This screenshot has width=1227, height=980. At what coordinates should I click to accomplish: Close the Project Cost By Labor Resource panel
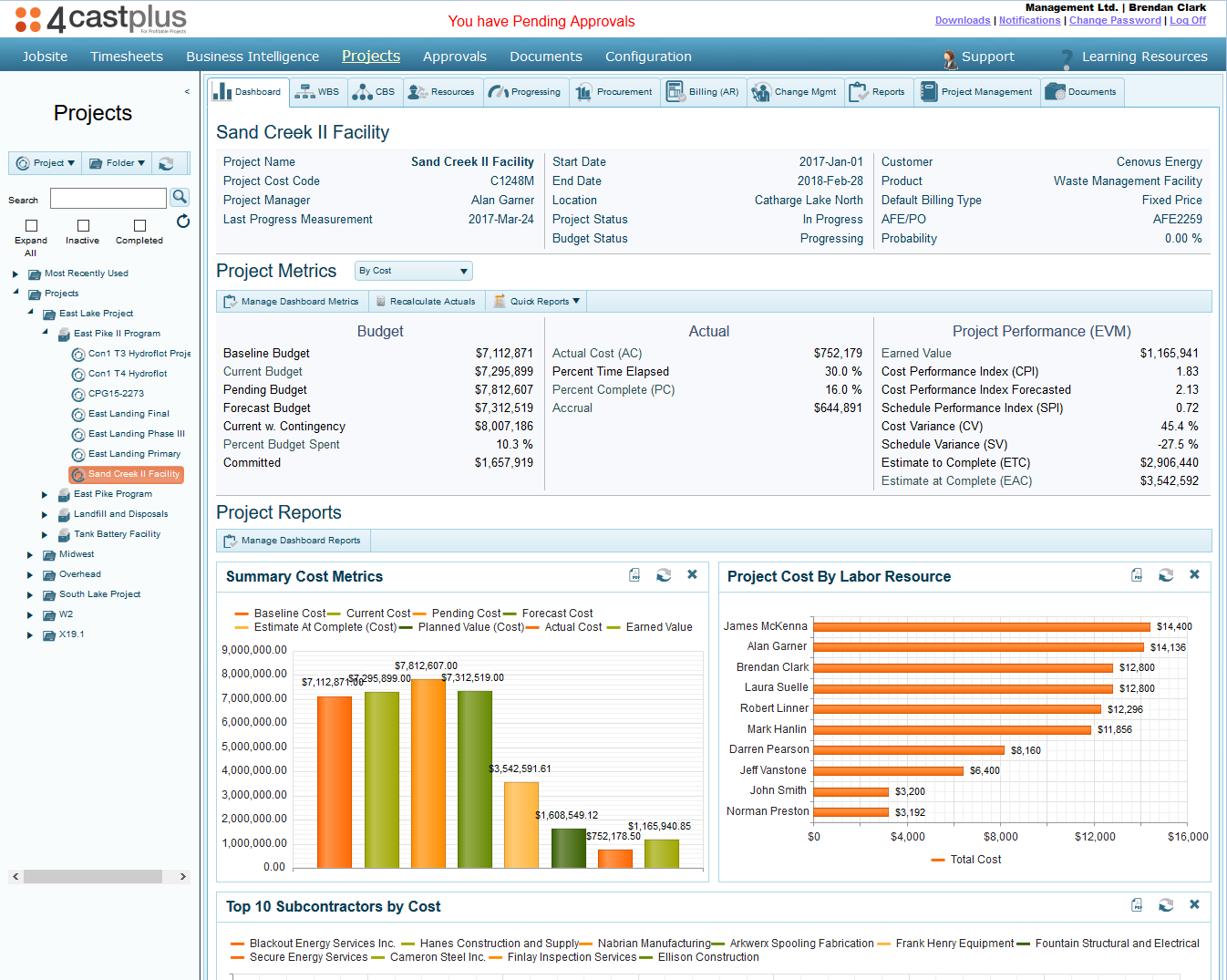tap(1194, 575)
